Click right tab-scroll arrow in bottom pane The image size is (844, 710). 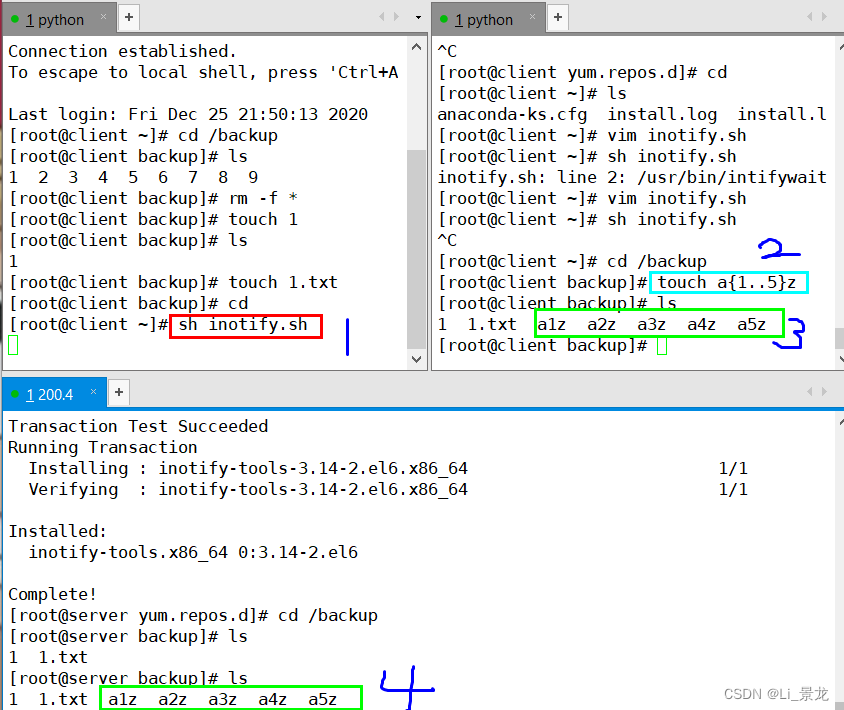(824, 392)
